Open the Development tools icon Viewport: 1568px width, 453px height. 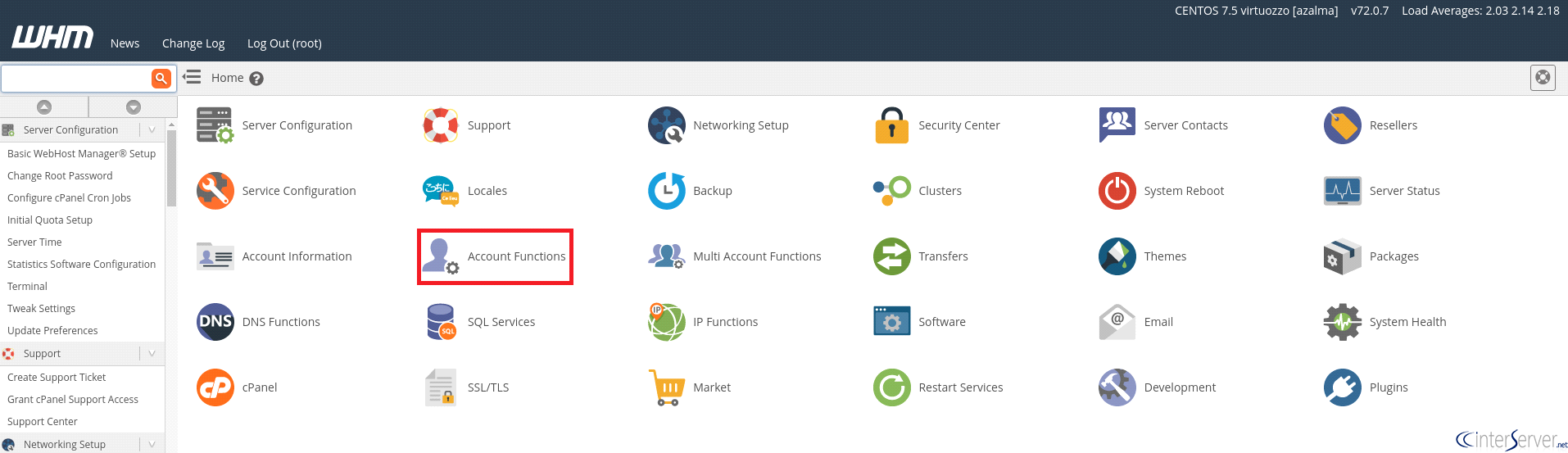click(x=1117, y=387)
